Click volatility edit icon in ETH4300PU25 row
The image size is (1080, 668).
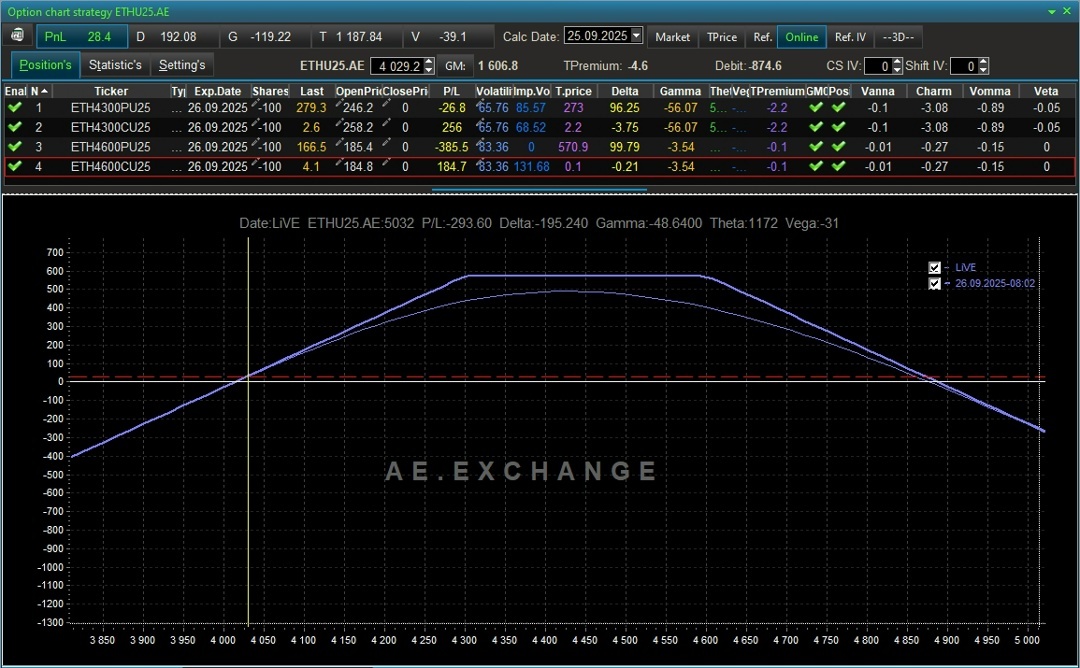tap(480, 104)
